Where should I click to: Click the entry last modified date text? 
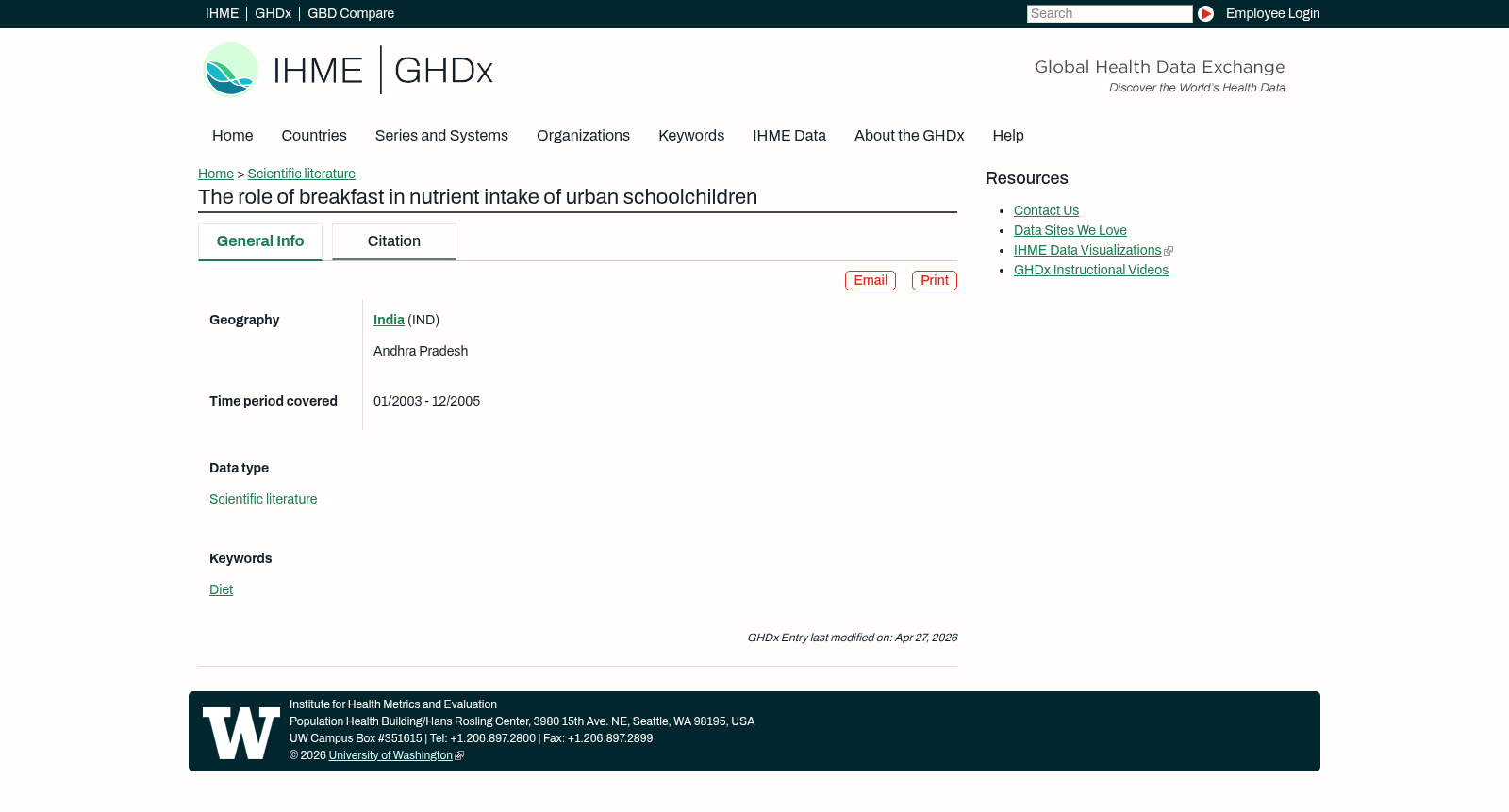click(x=852, y=638)
